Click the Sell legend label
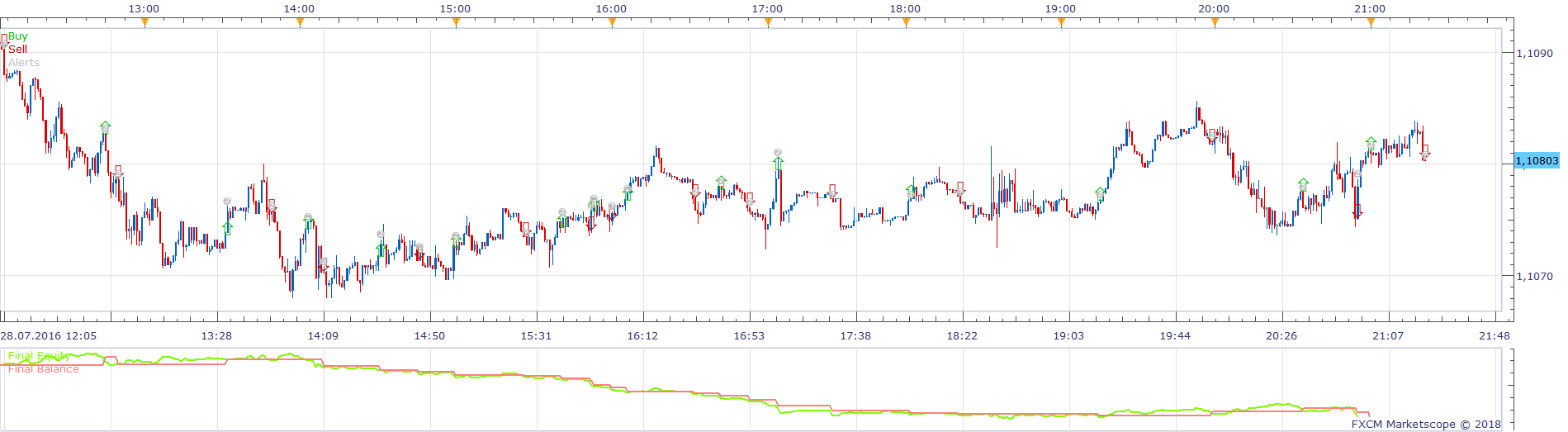The height and width of the screenshot is (432, 1568). (17, 50)
